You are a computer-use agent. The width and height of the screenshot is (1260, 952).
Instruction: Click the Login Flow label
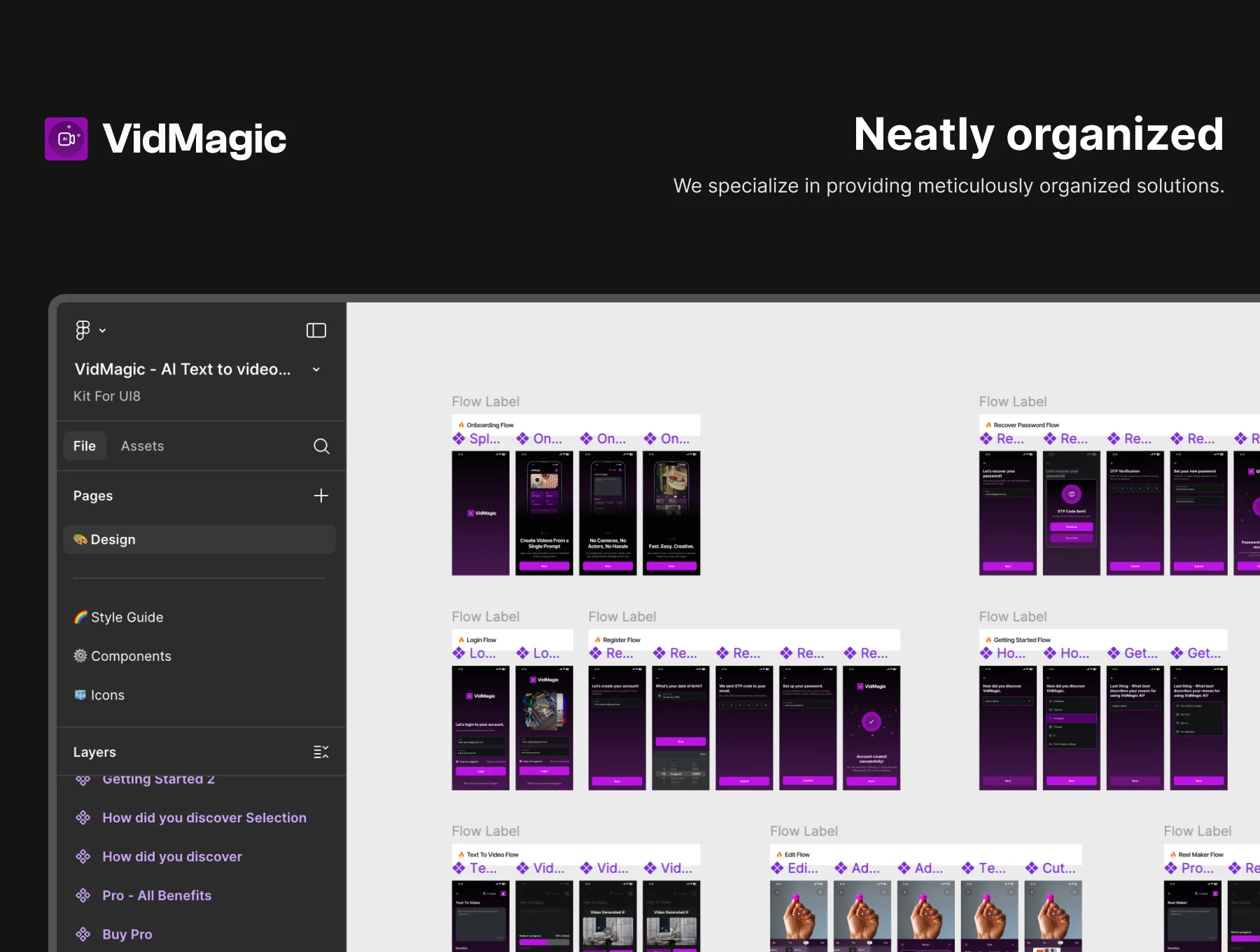482,640
